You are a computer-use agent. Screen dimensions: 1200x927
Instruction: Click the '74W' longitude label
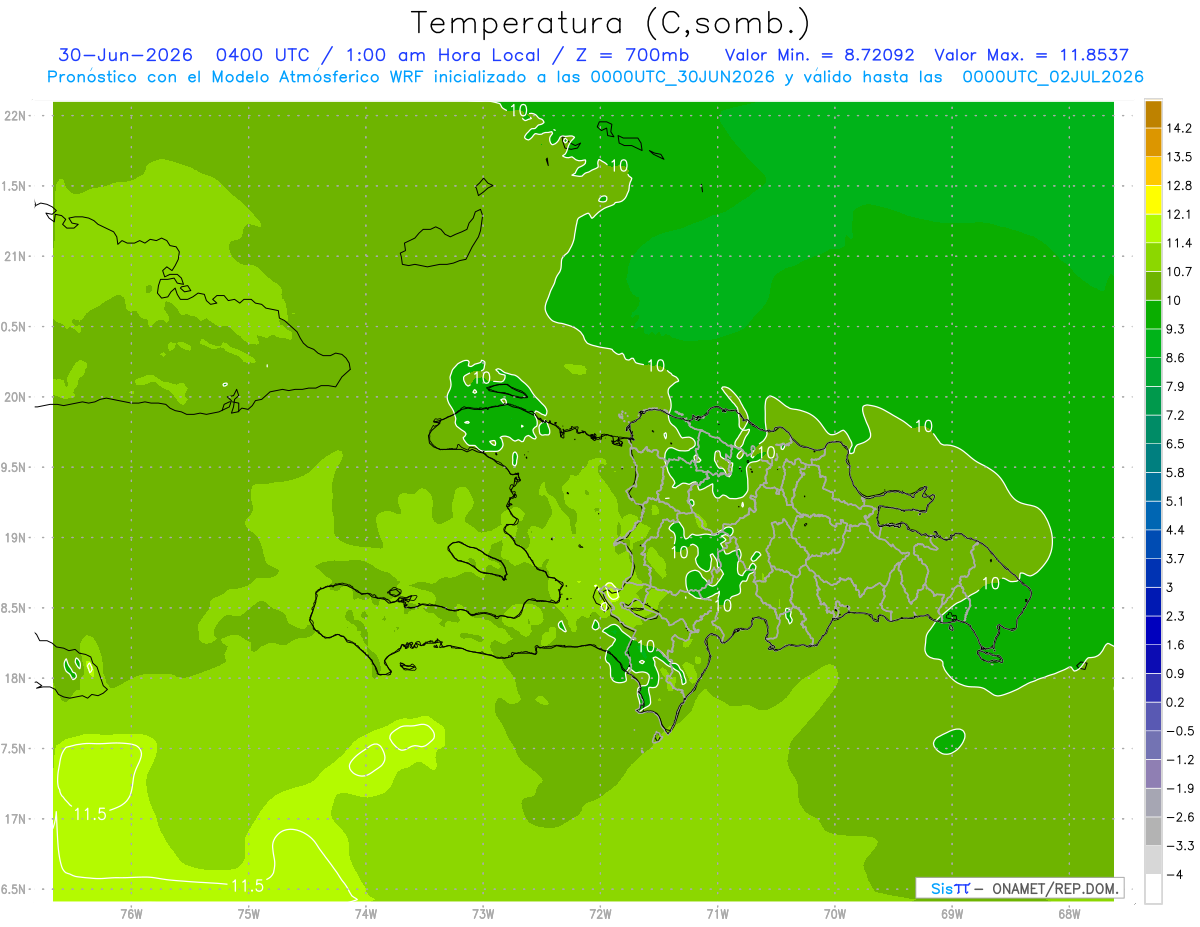coord(366,913)
